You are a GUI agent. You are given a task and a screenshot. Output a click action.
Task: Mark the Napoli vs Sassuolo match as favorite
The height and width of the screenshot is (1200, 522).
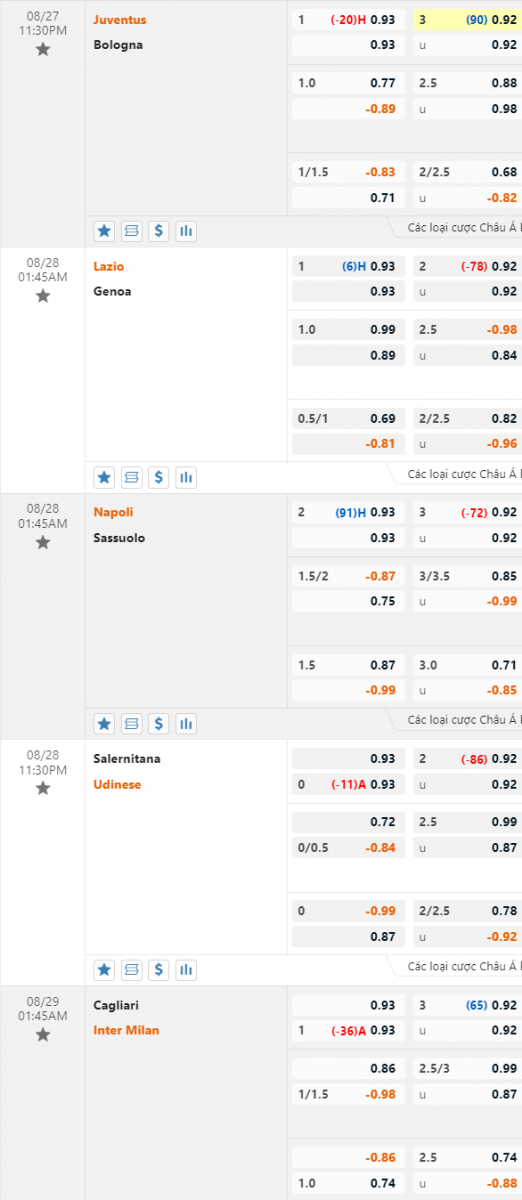(42, 542)
